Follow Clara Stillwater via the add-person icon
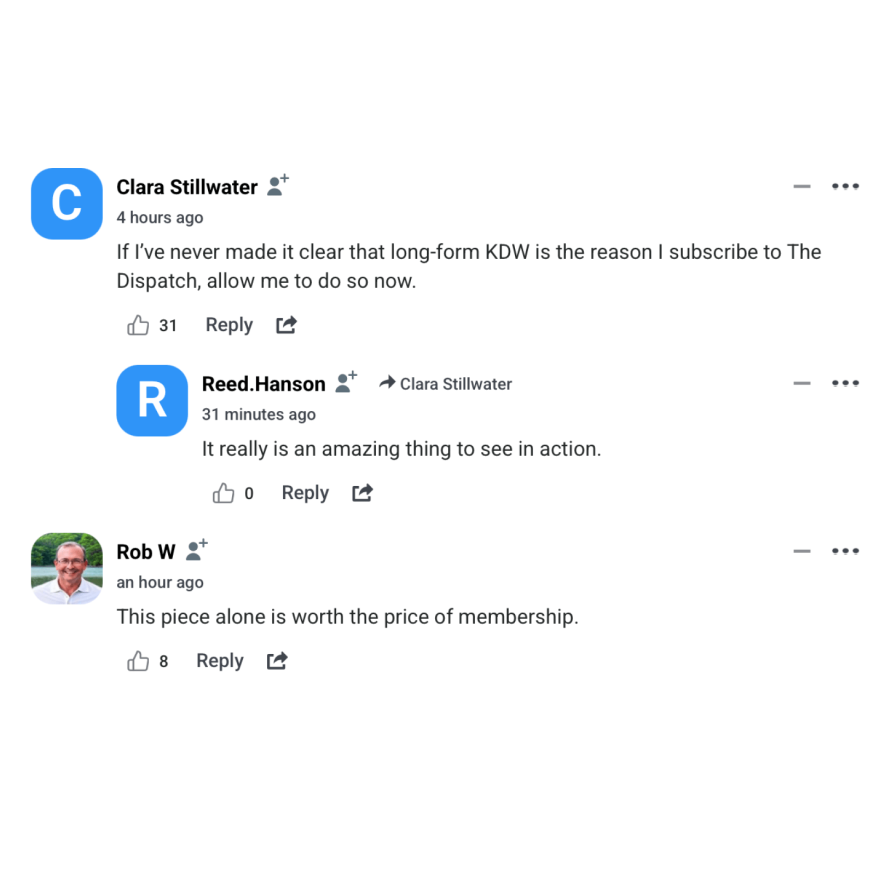The width and height of the screenshot is (880, 880). tap(276, 185)
